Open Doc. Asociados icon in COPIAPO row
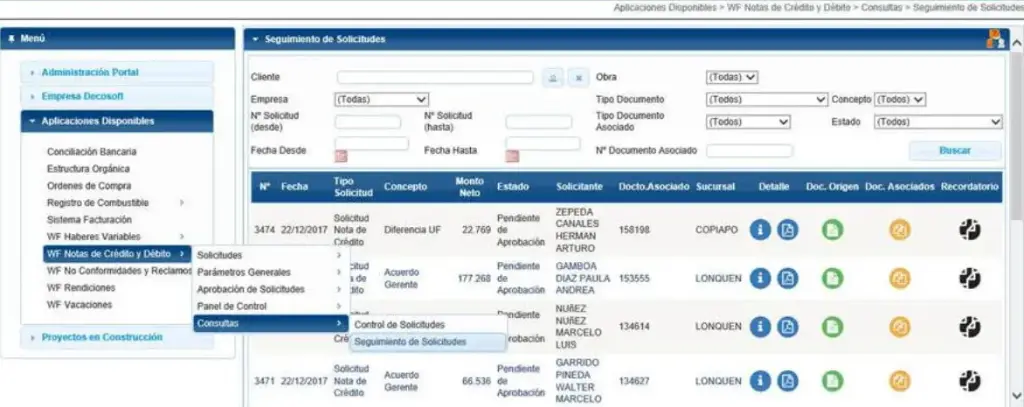The image size is (1024, 407). (x=900, y=230)
